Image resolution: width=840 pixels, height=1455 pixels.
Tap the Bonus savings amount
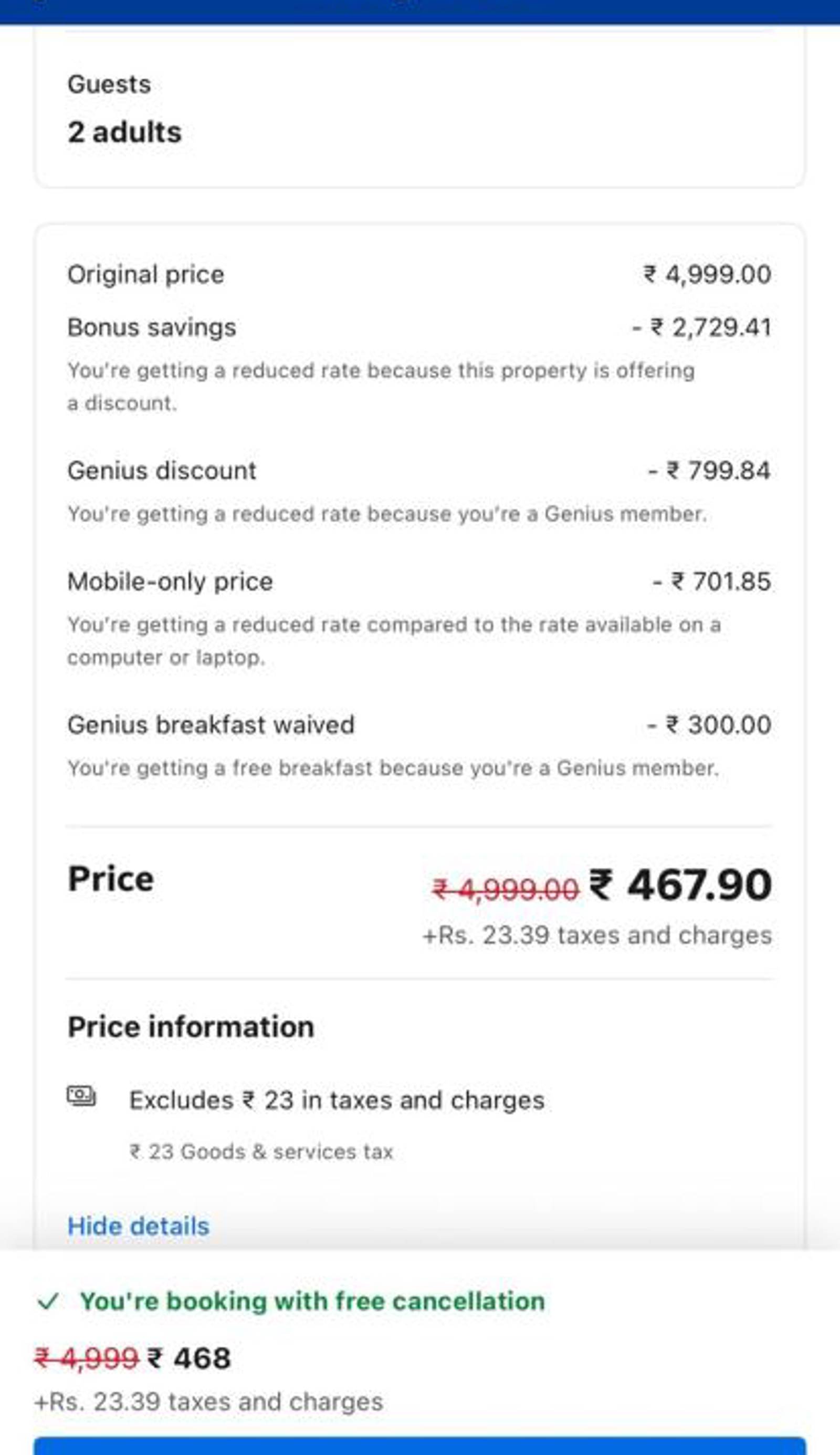(701, 327)
